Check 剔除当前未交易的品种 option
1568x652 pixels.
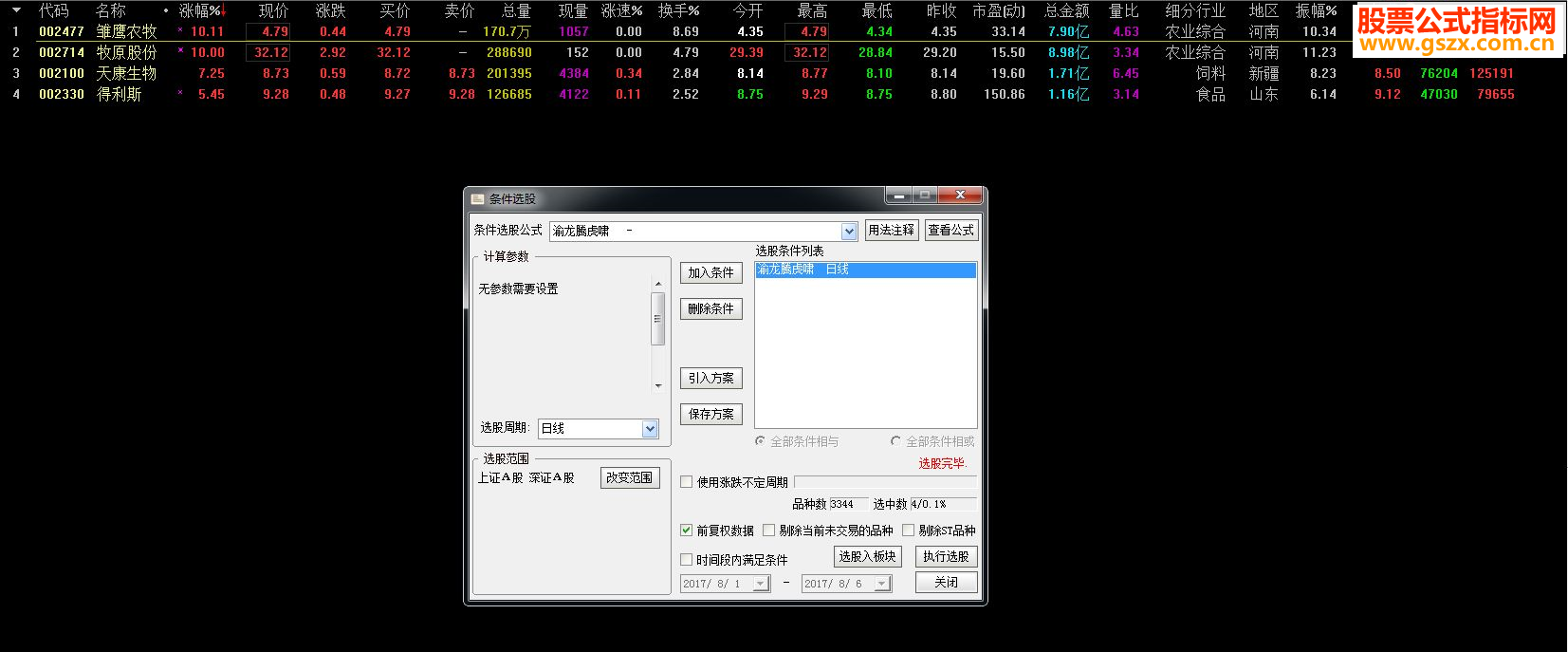click(x=769, y=531)
